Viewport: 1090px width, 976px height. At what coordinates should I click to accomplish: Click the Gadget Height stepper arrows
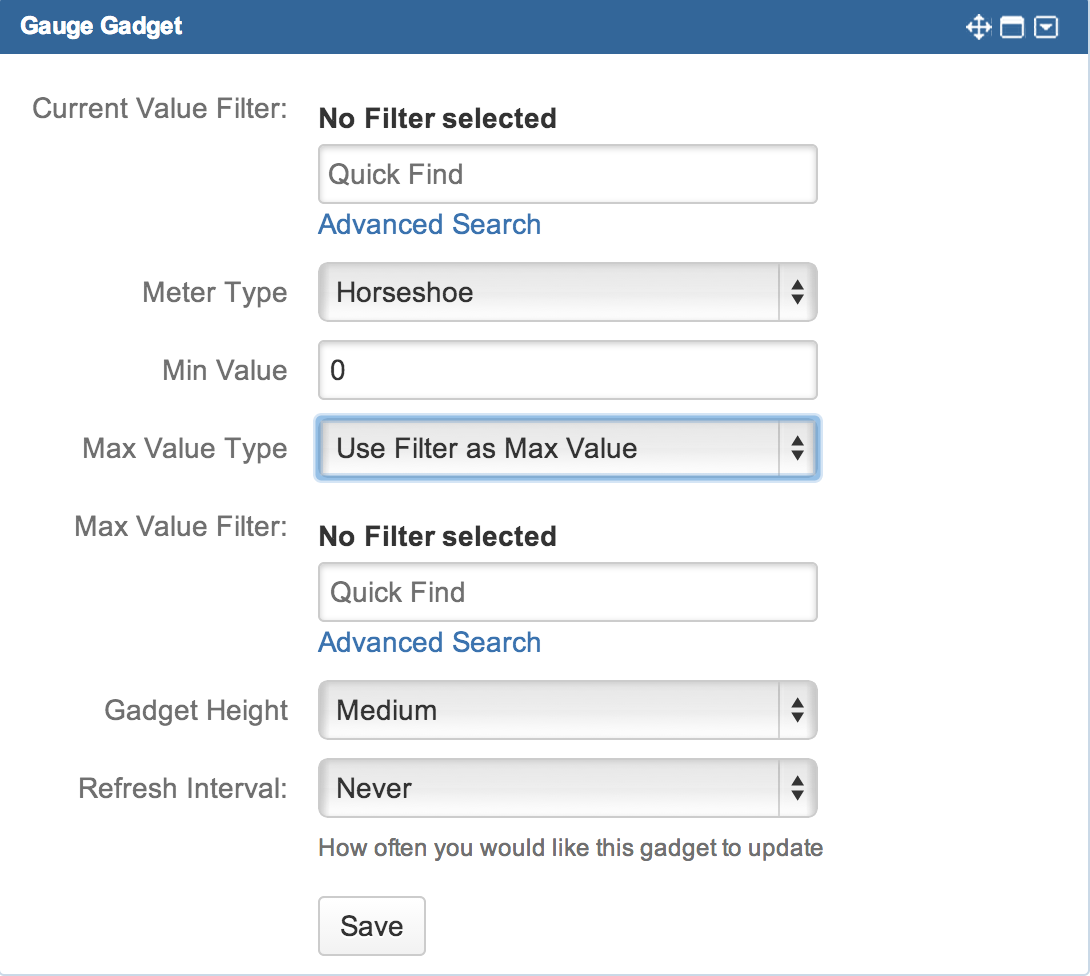(797, 710)
